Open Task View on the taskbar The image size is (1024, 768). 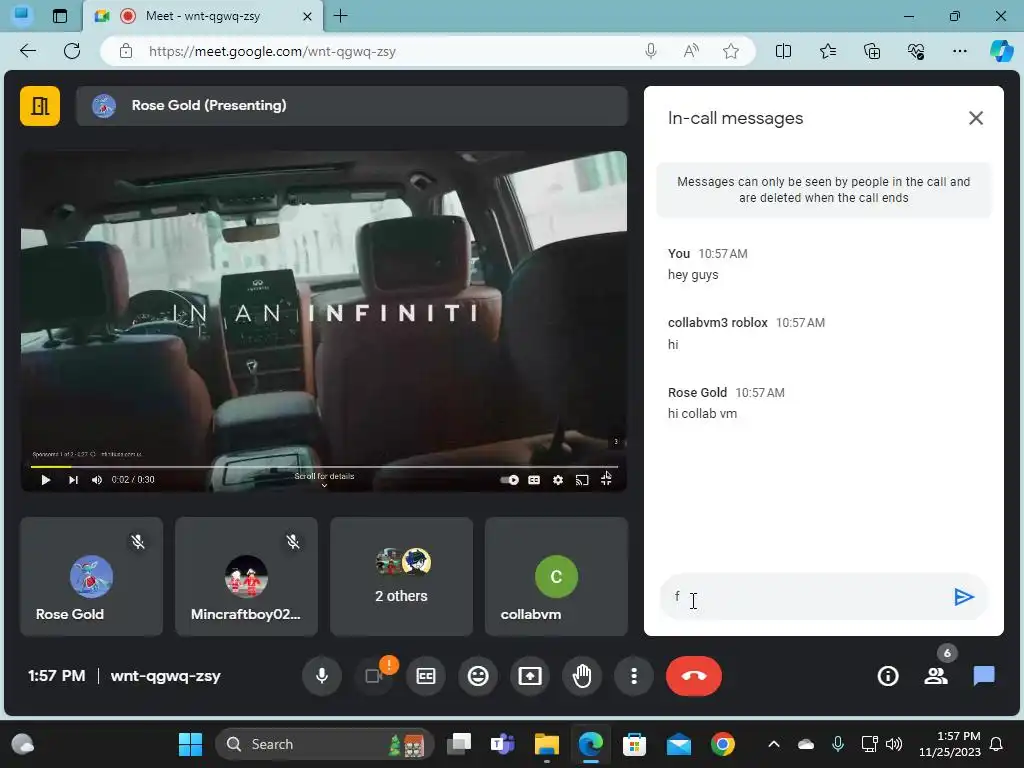coord(458,744)
